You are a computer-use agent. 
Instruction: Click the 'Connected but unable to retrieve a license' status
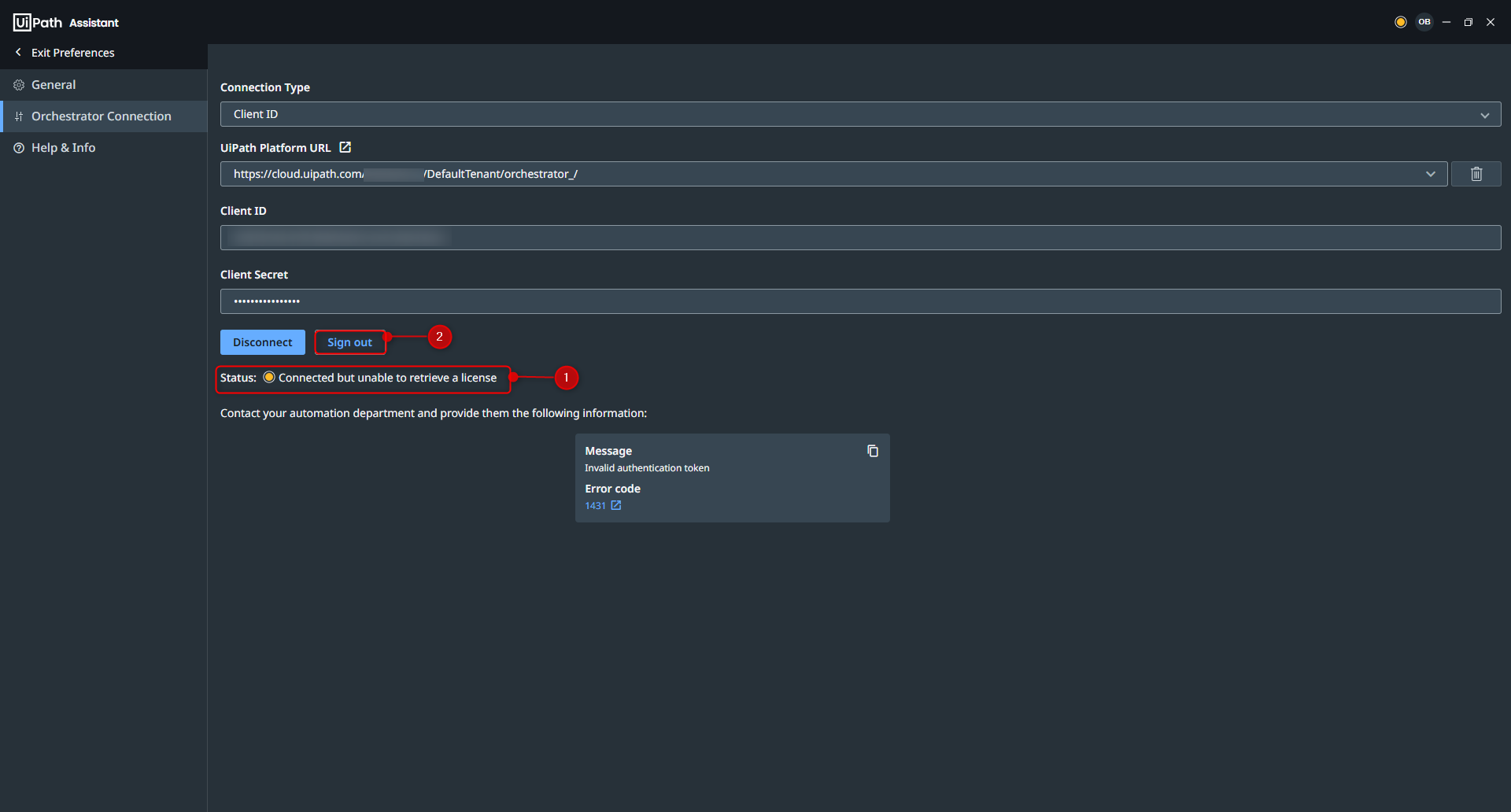pyautogui.click(x=387, y=378)
